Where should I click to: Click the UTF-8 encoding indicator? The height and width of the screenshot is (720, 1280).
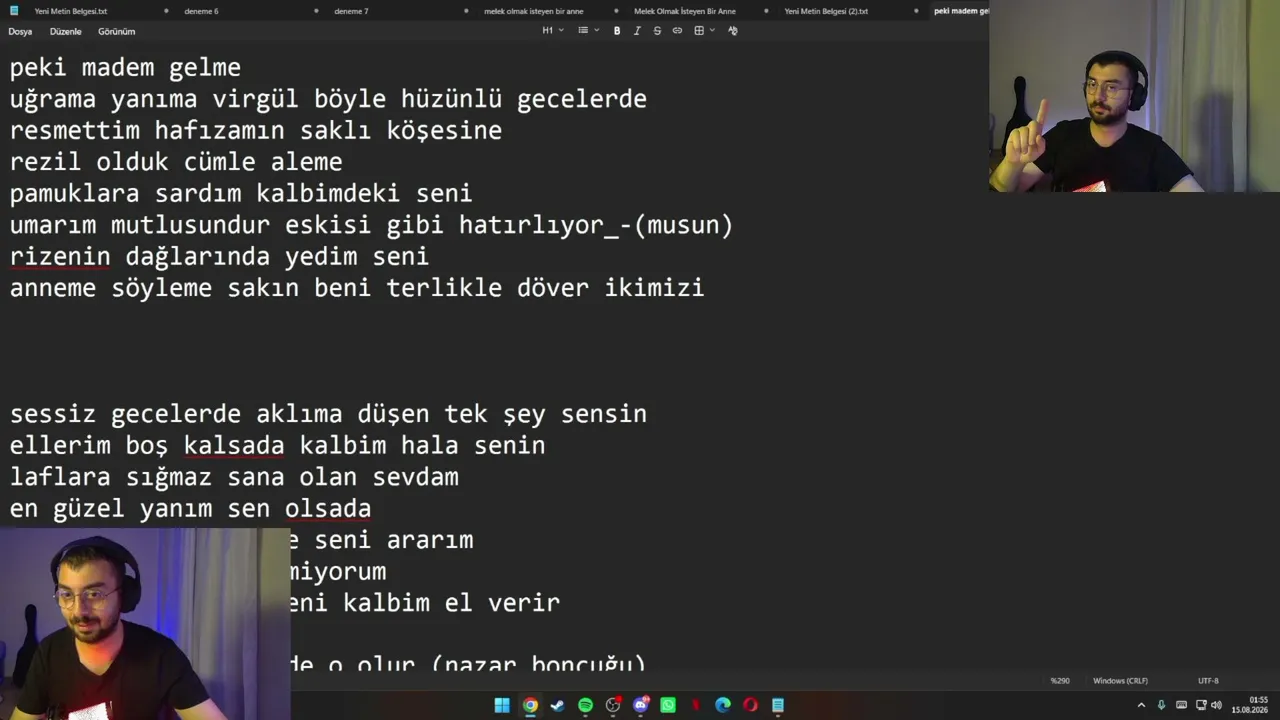pos(1208,681)
